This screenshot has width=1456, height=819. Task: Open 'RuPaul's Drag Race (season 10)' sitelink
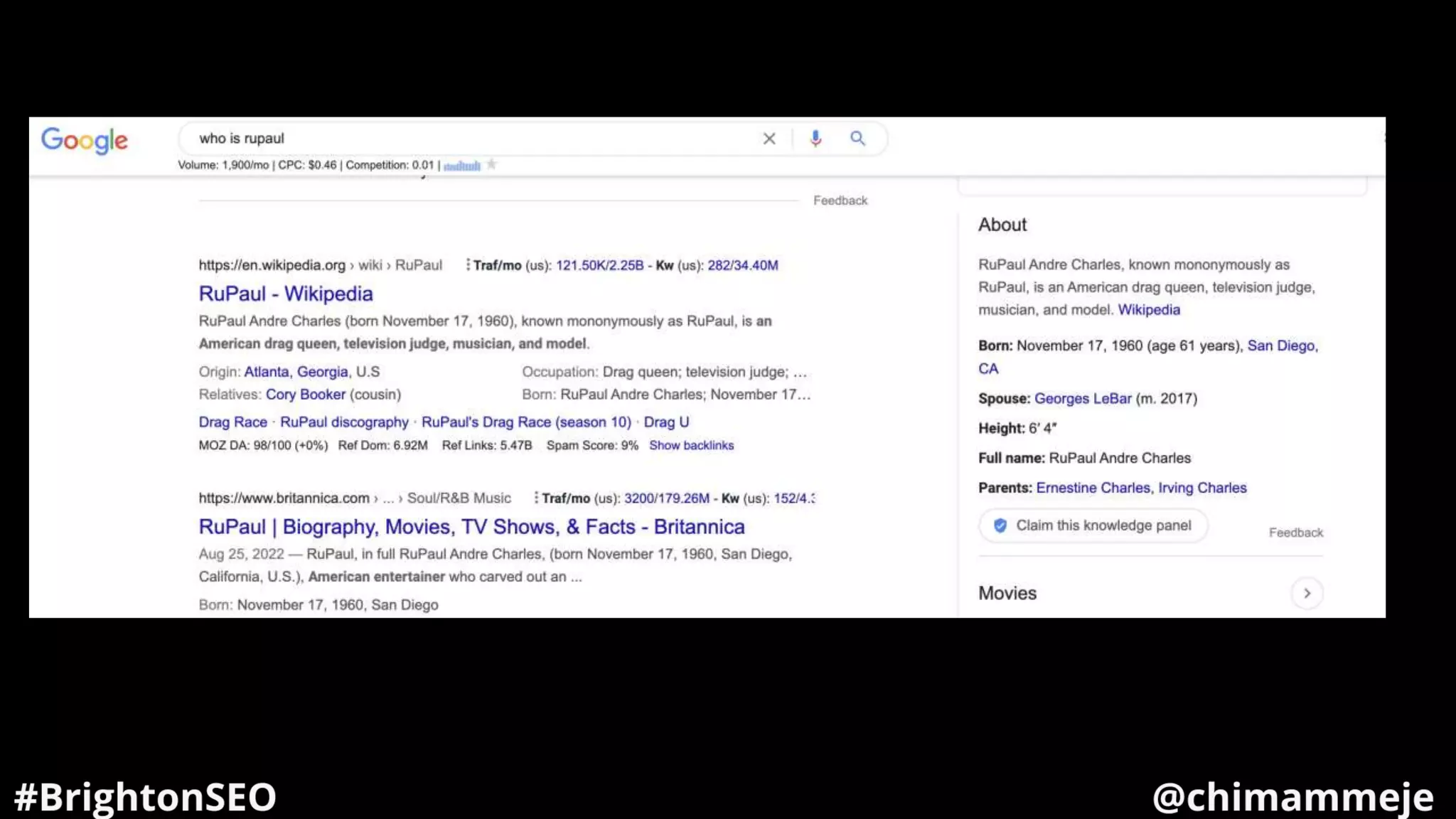click(526, 422)
